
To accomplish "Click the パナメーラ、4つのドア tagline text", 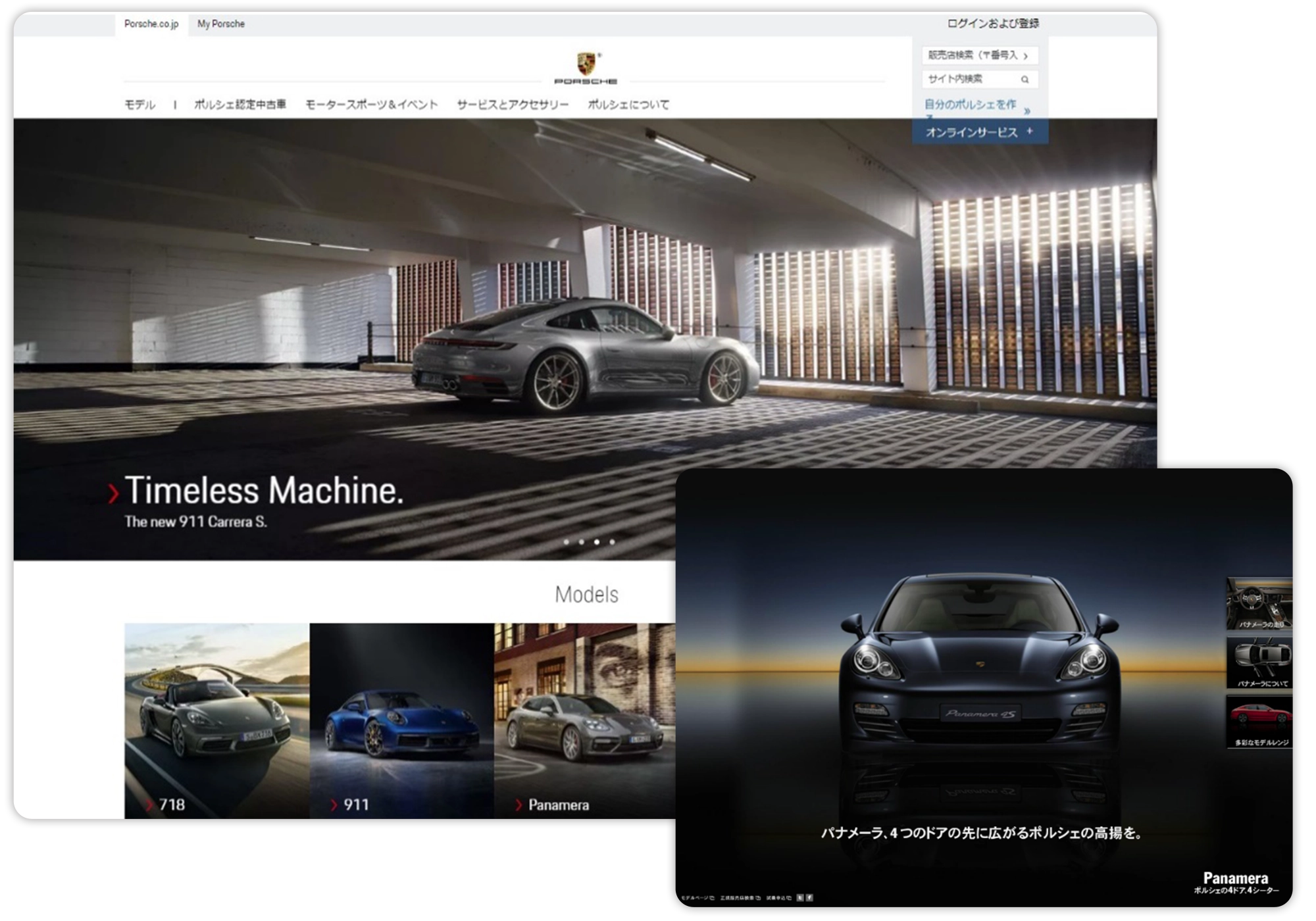I will pyautogui.click(x=980, y=833).
